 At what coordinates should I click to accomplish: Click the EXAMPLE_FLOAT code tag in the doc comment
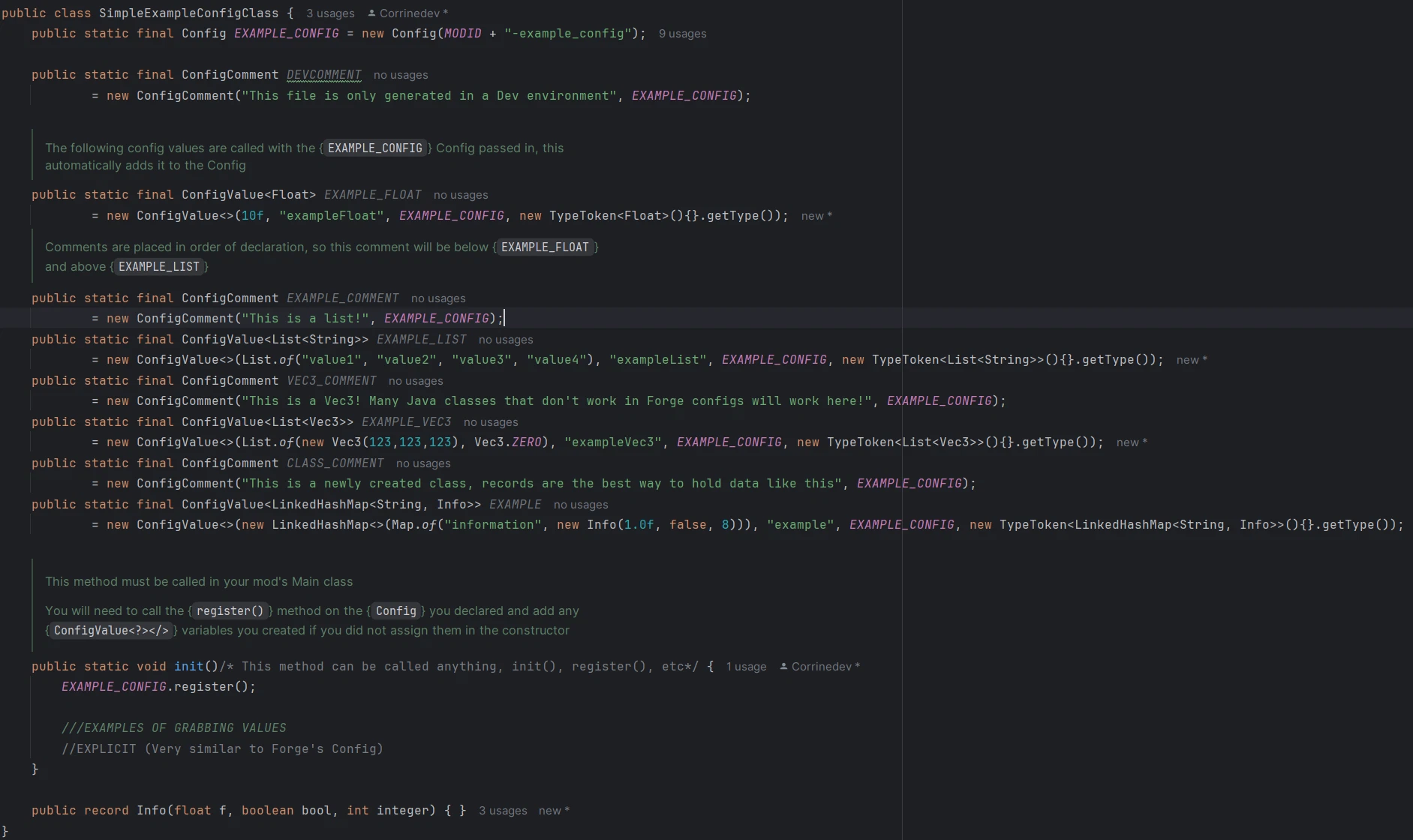coord(545,247)
